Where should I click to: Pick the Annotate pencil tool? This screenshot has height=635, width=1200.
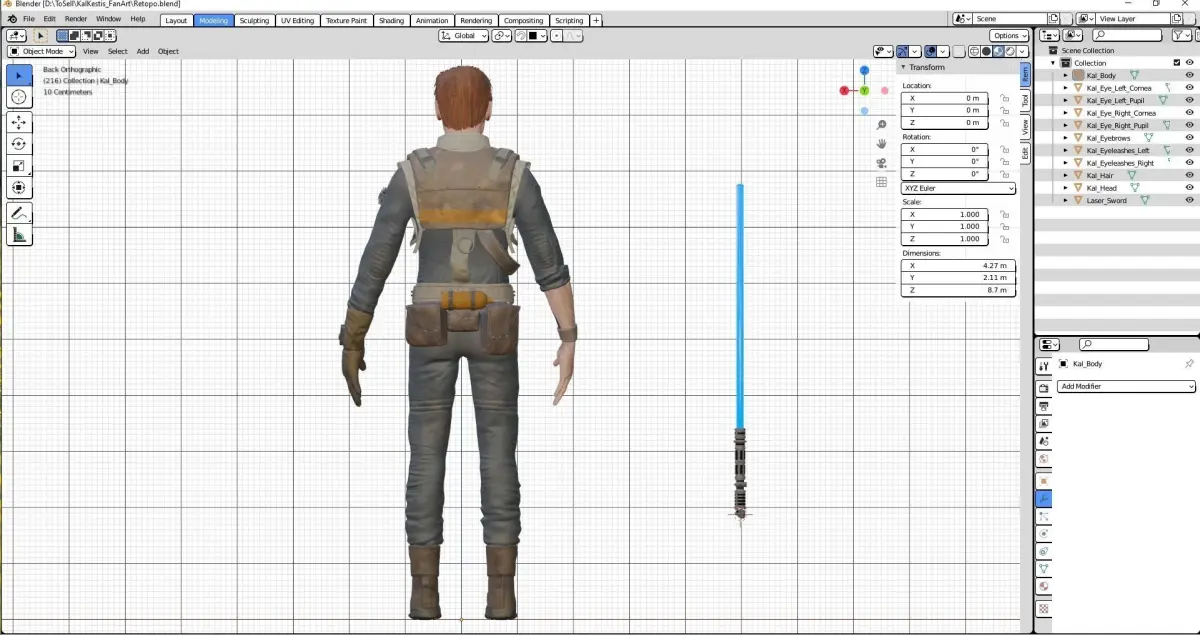point(19,213)
